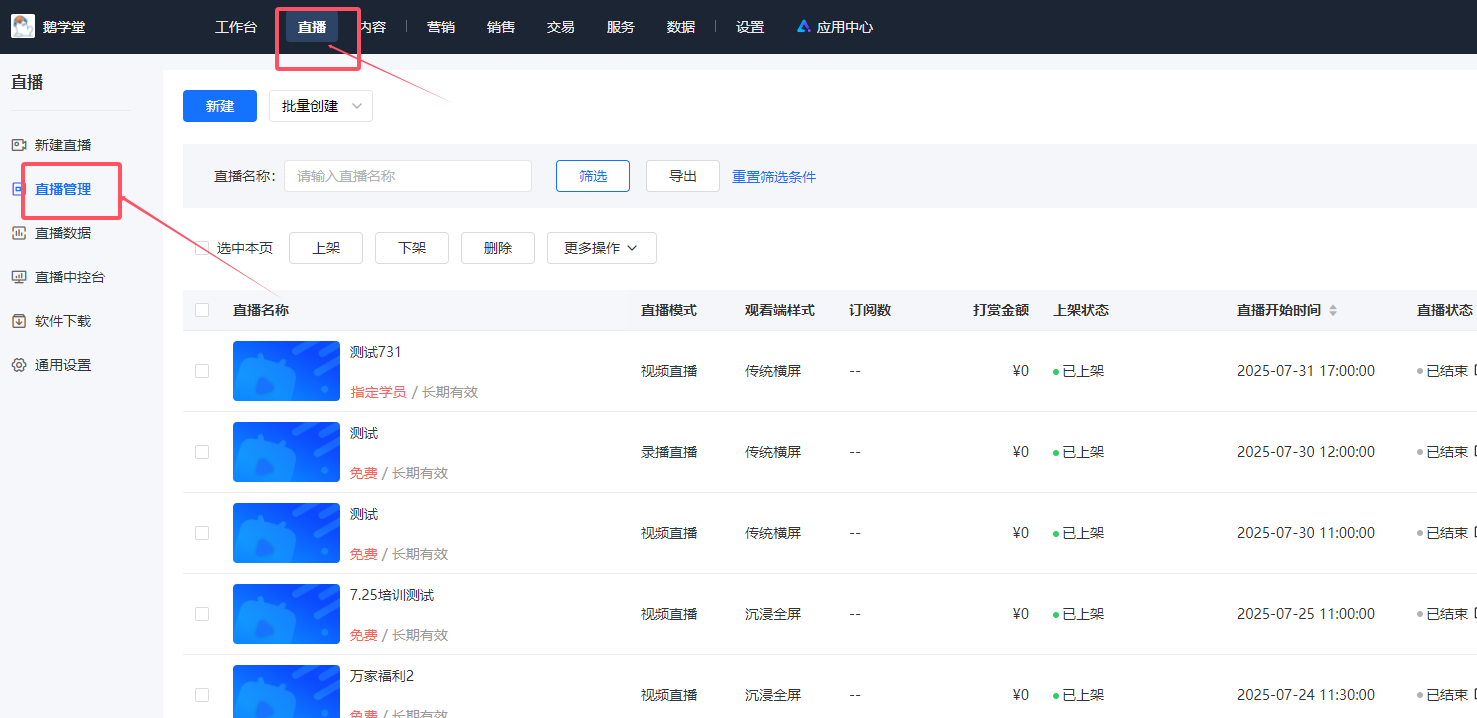Open the 营销 top menu
The width and height of the screenshot is (1477, 718).
point(440,27)
